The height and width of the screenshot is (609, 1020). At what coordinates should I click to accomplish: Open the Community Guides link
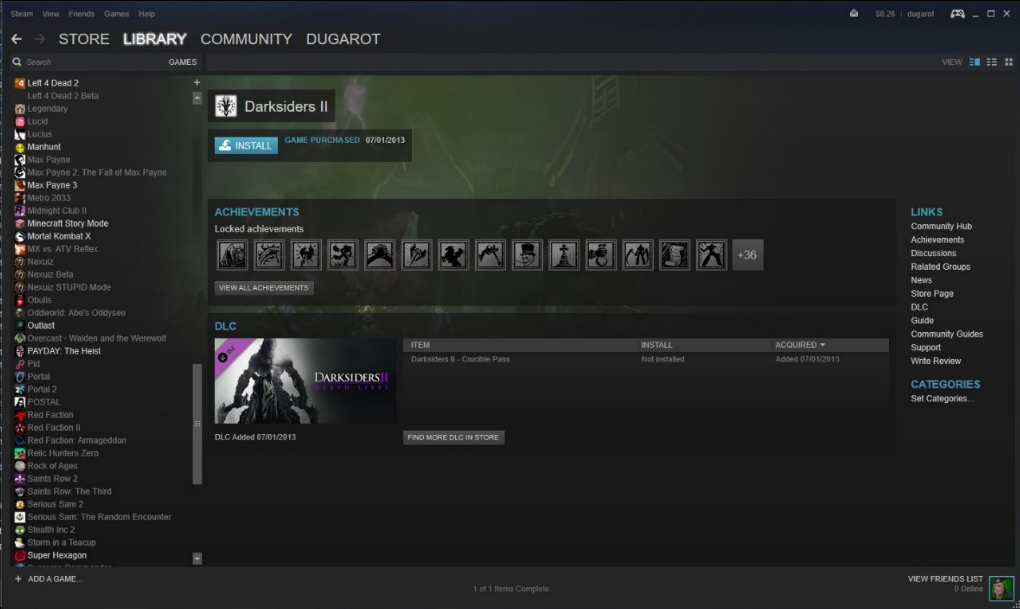point(946,334)
